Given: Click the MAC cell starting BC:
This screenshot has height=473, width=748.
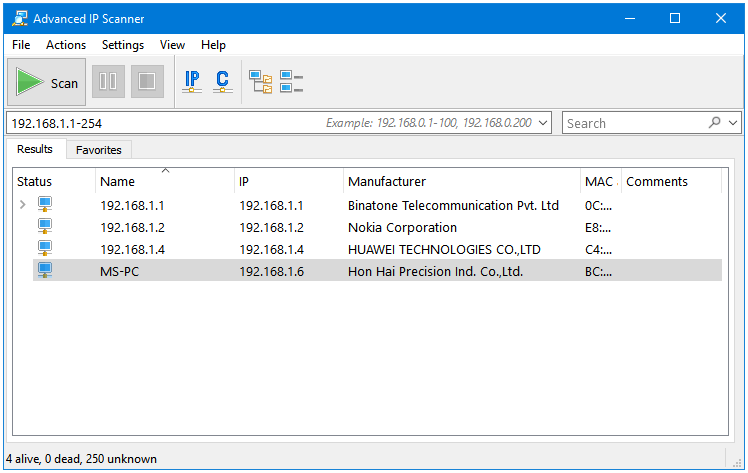Looking at the screenshot, I should [x=598, y=271].
